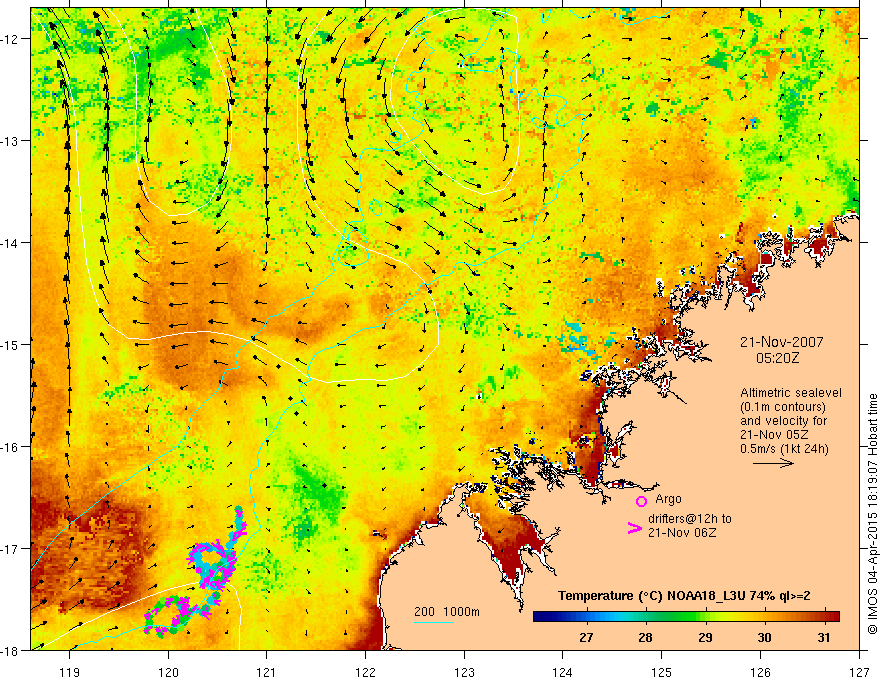Click the date label 21-Nov-2007
This screenshot has width=880, height=680.
pos(781,342)
